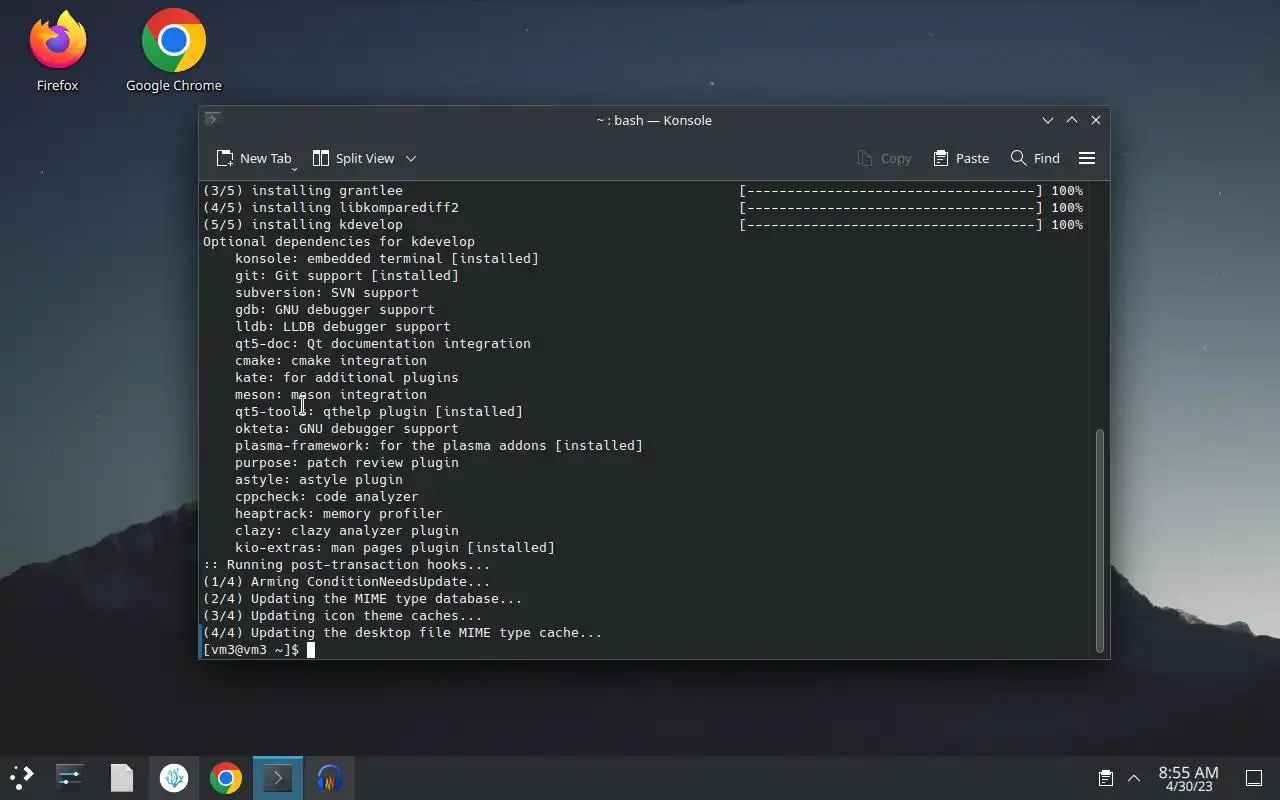Viewport: 1280px width, 800px height.
Task: Click the 'git: Git support [installed]' line
Action: click(x=347, y=276)
